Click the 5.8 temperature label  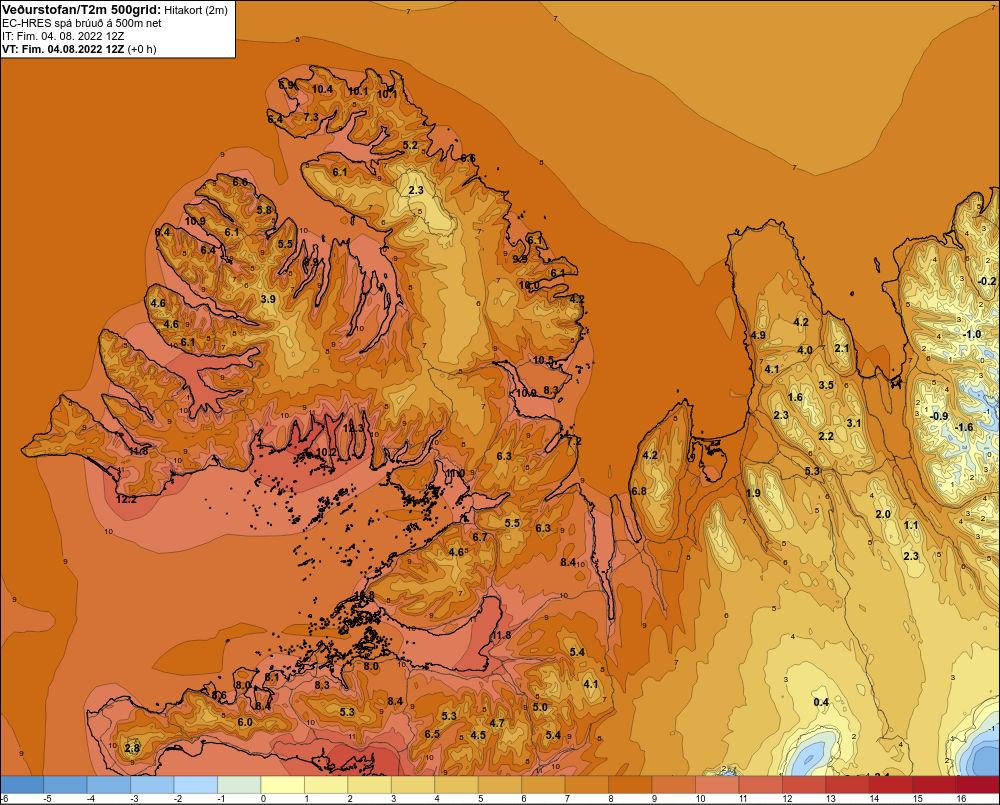[264, 210]
